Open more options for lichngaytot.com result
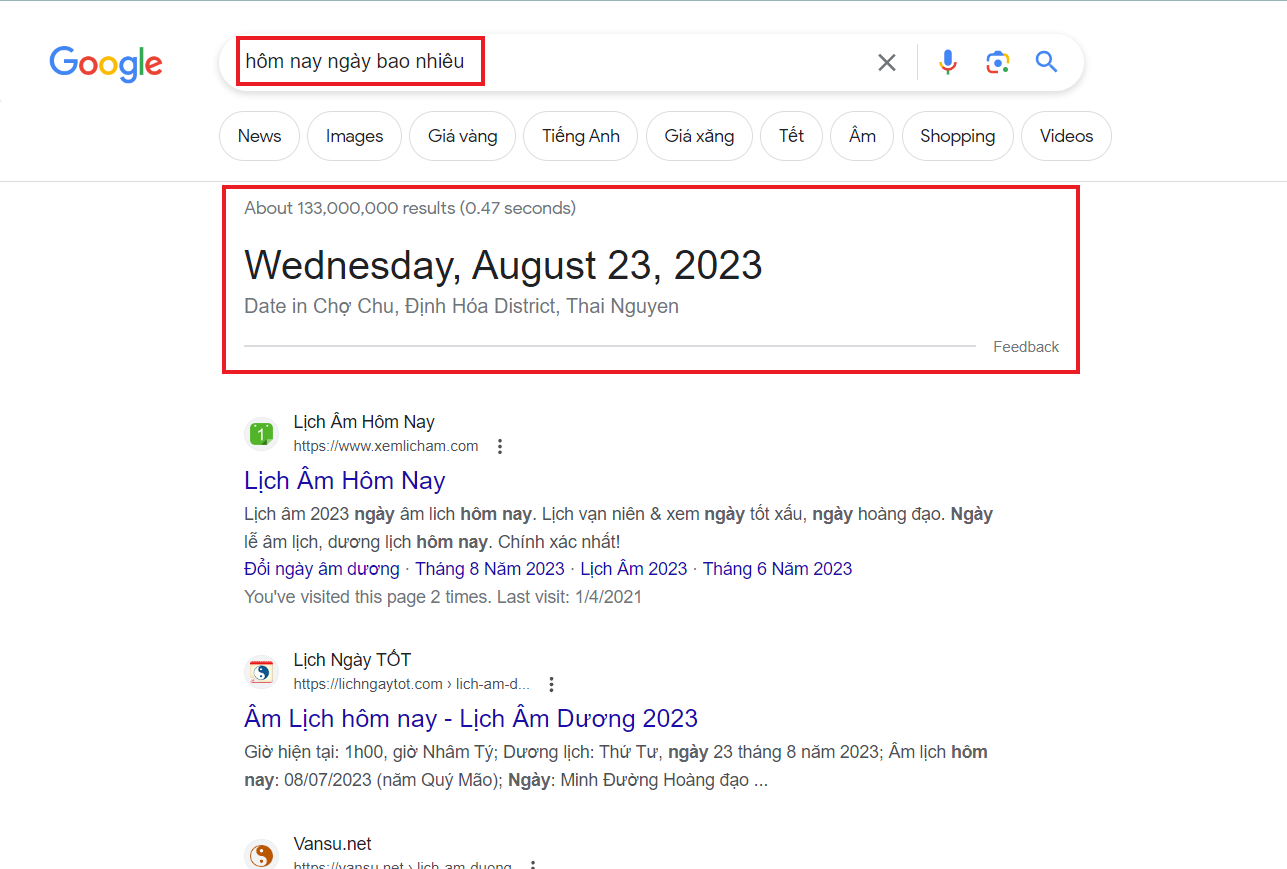1287x869 pixels. pos(551,684)
